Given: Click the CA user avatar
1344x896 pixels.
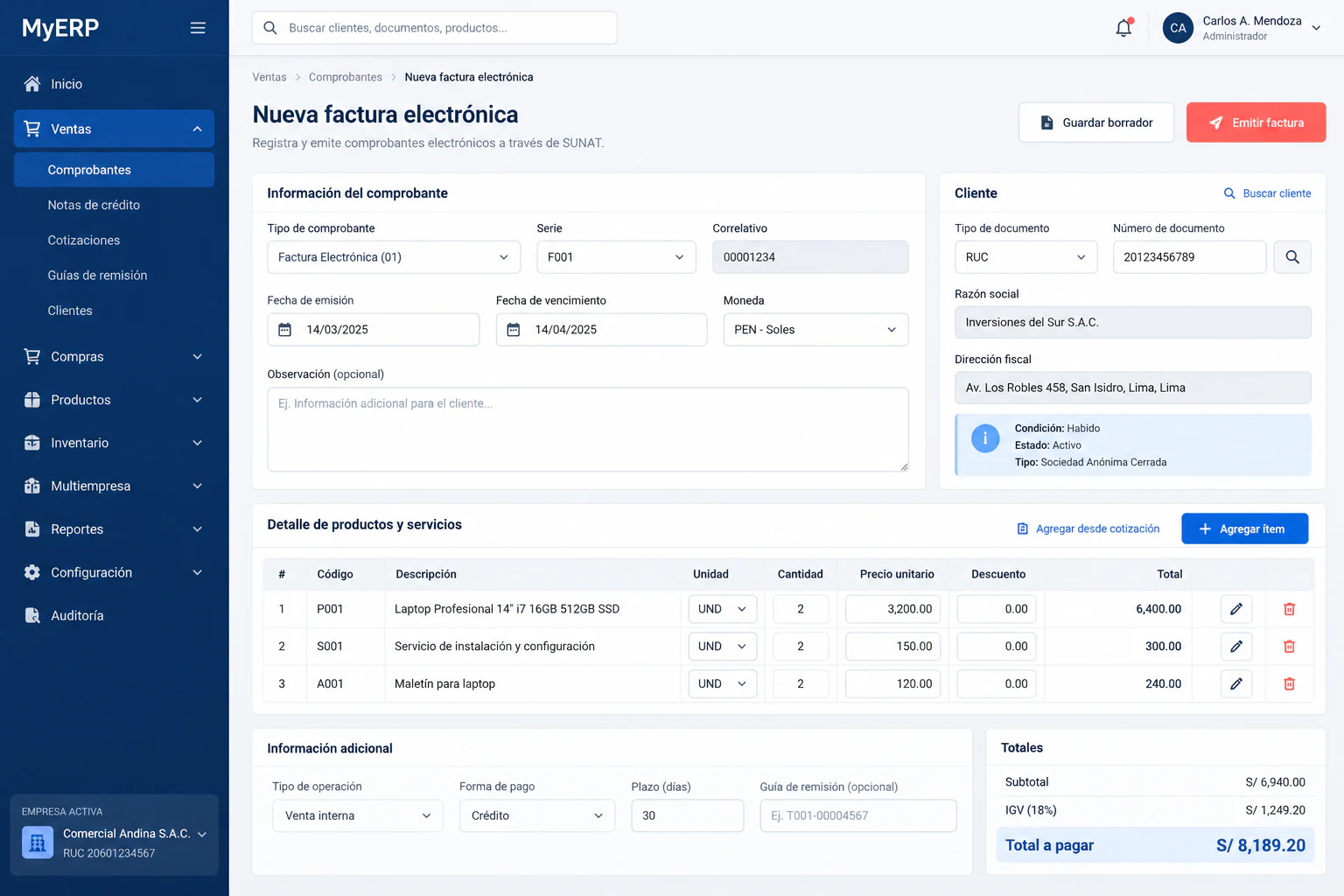Looking at the screenshot, I should point(1178,28).
